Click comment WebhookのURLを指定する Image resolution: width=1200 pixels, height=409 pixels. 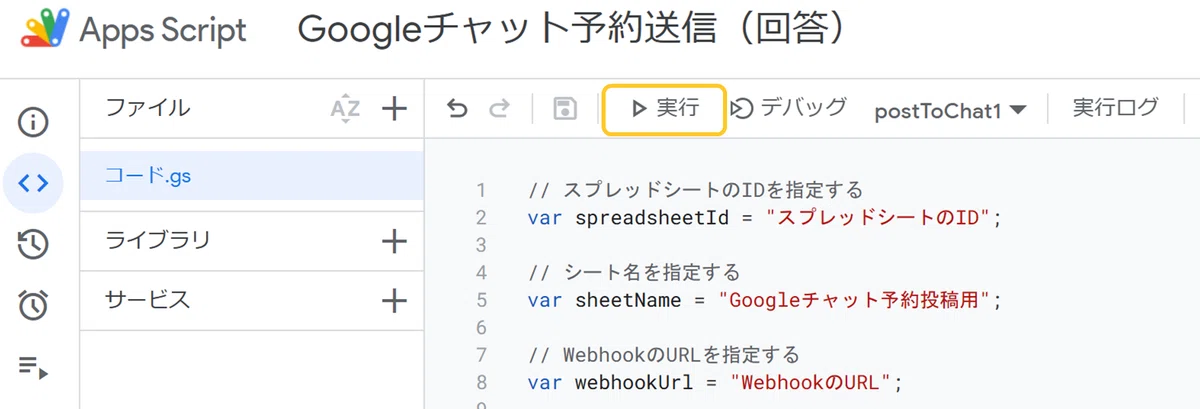[664, 354]
